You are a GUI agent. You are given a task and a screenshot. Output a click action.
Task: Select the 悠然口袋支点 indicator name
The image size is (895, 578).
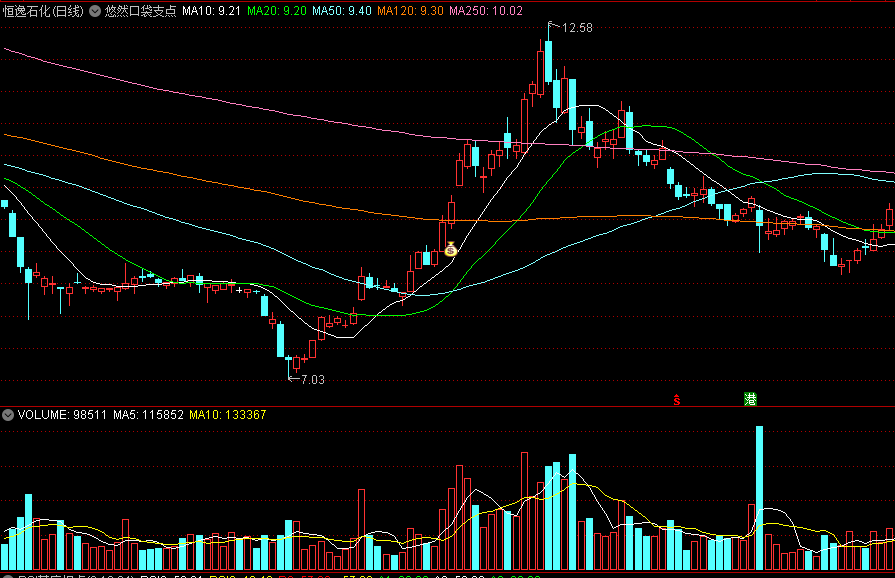point(140,11)
